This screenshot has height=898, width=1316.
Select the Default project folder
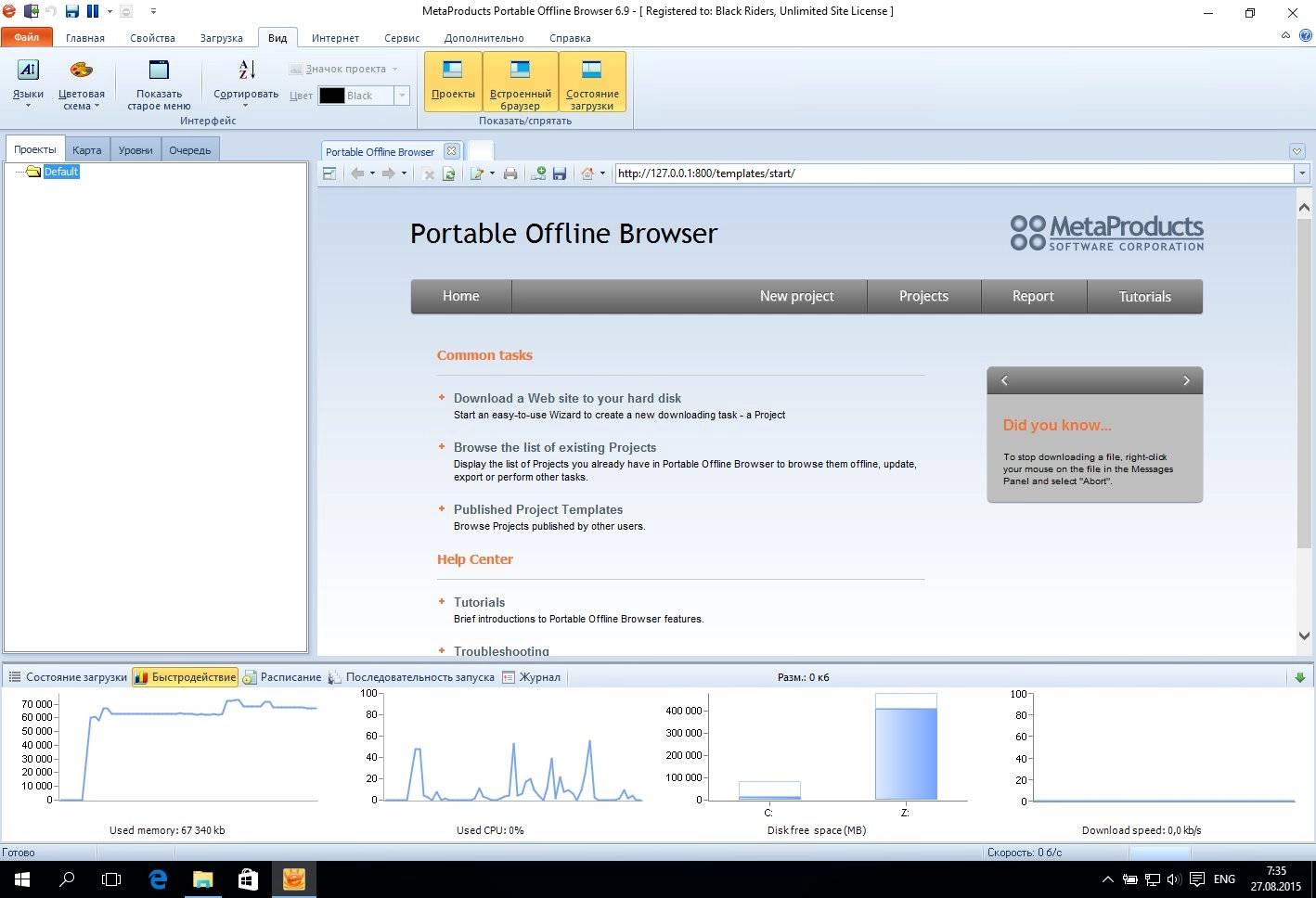click(61, 172)
